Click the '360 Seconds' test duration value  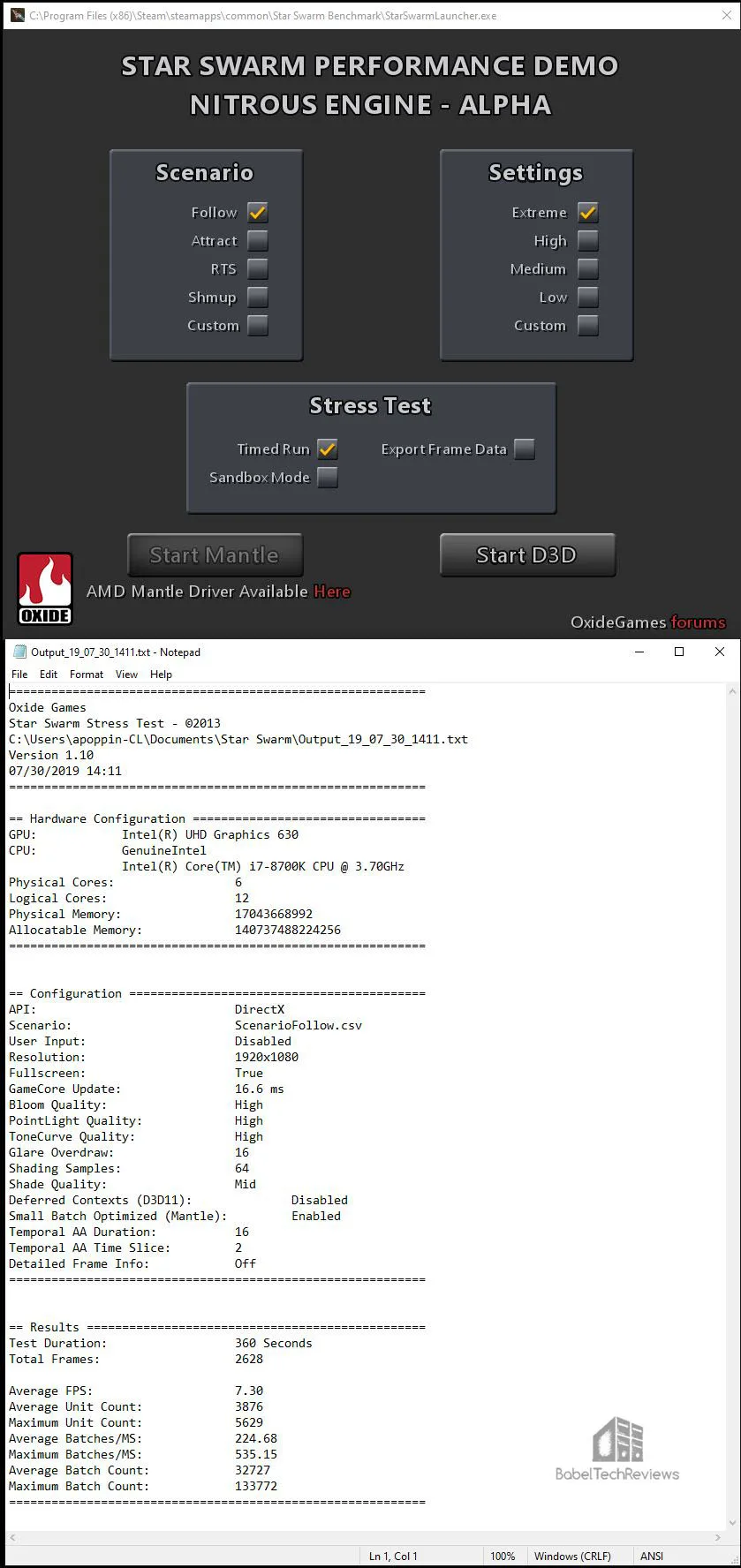(274, 1344)
